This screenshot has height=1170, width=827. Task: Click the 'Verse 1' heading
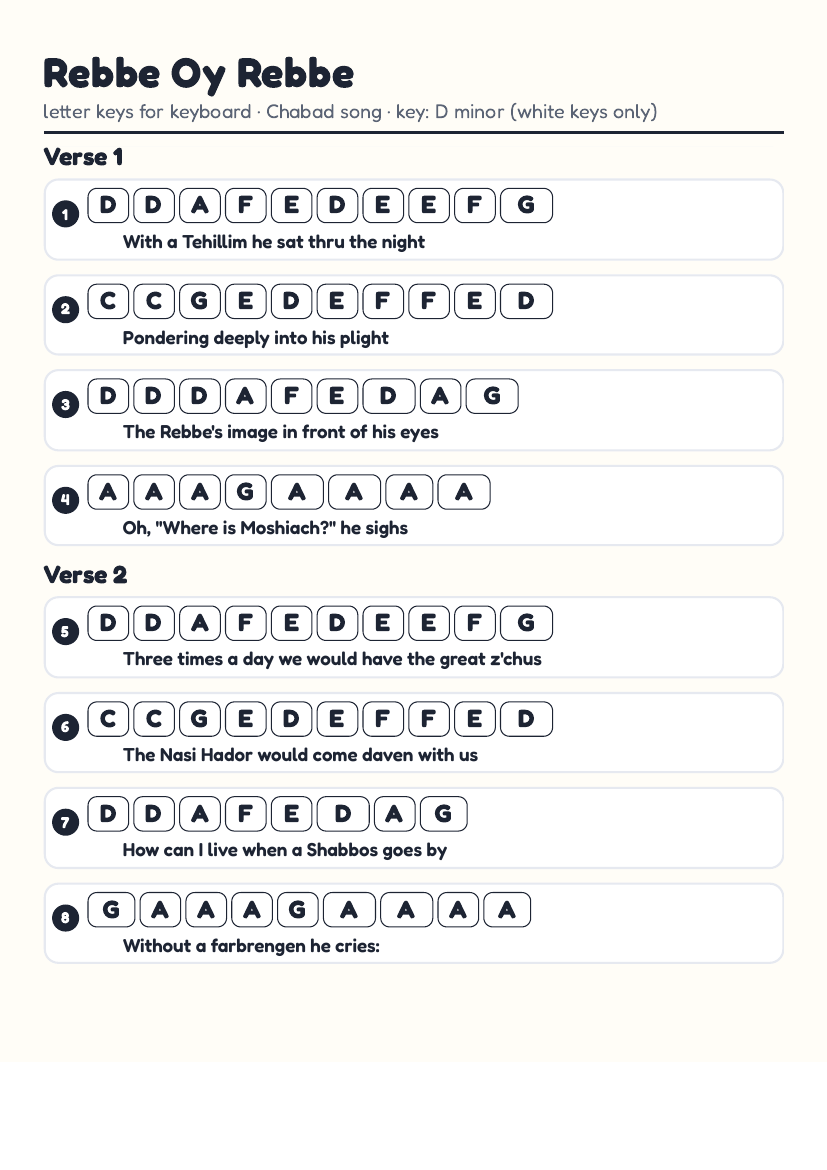83,157
